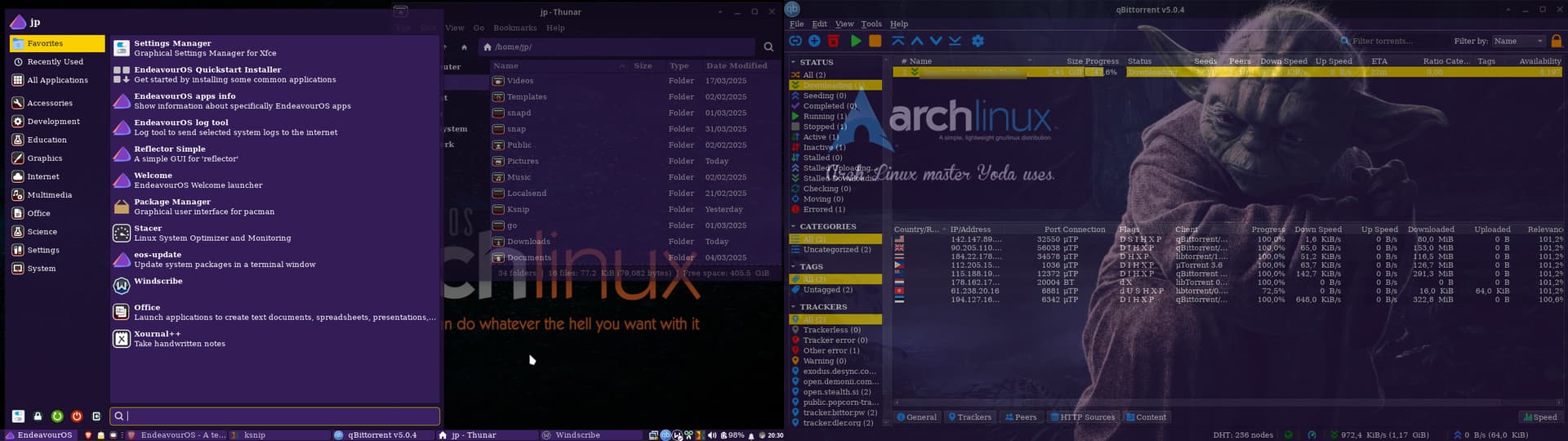Click connection status globe icon in qBittorrent status bar
Image resolution: width=1568 pixels, height=441 pixels.
point(1289,435)
